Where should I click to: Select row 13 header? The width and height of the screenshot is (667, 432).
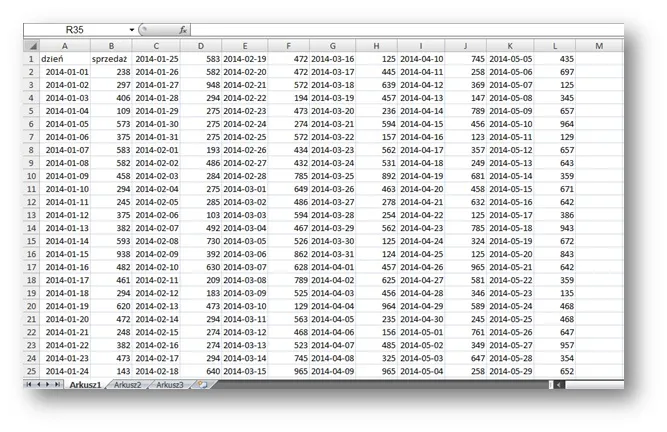(31, 215)
